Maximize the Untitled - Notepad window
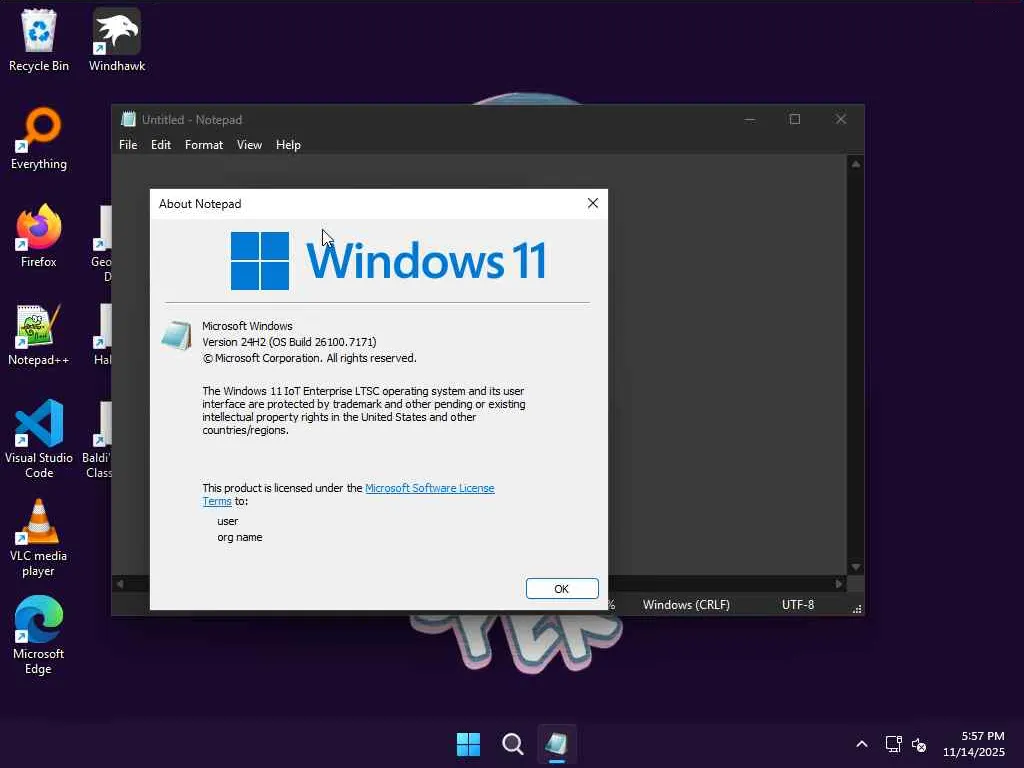 pyautogui.click(x=795, y=119)
